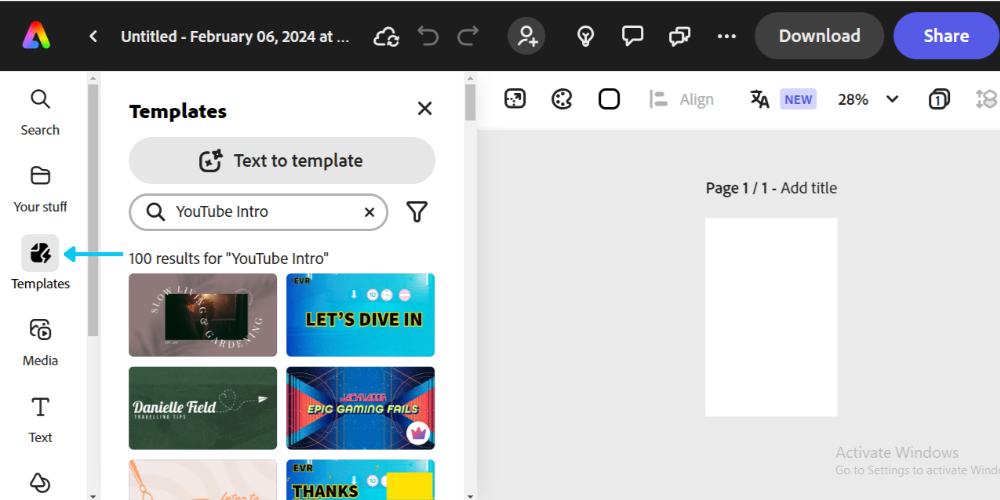Open the lightbulb tips icon
Viewport: 1000px width, 500px height.
pos(585,36)
